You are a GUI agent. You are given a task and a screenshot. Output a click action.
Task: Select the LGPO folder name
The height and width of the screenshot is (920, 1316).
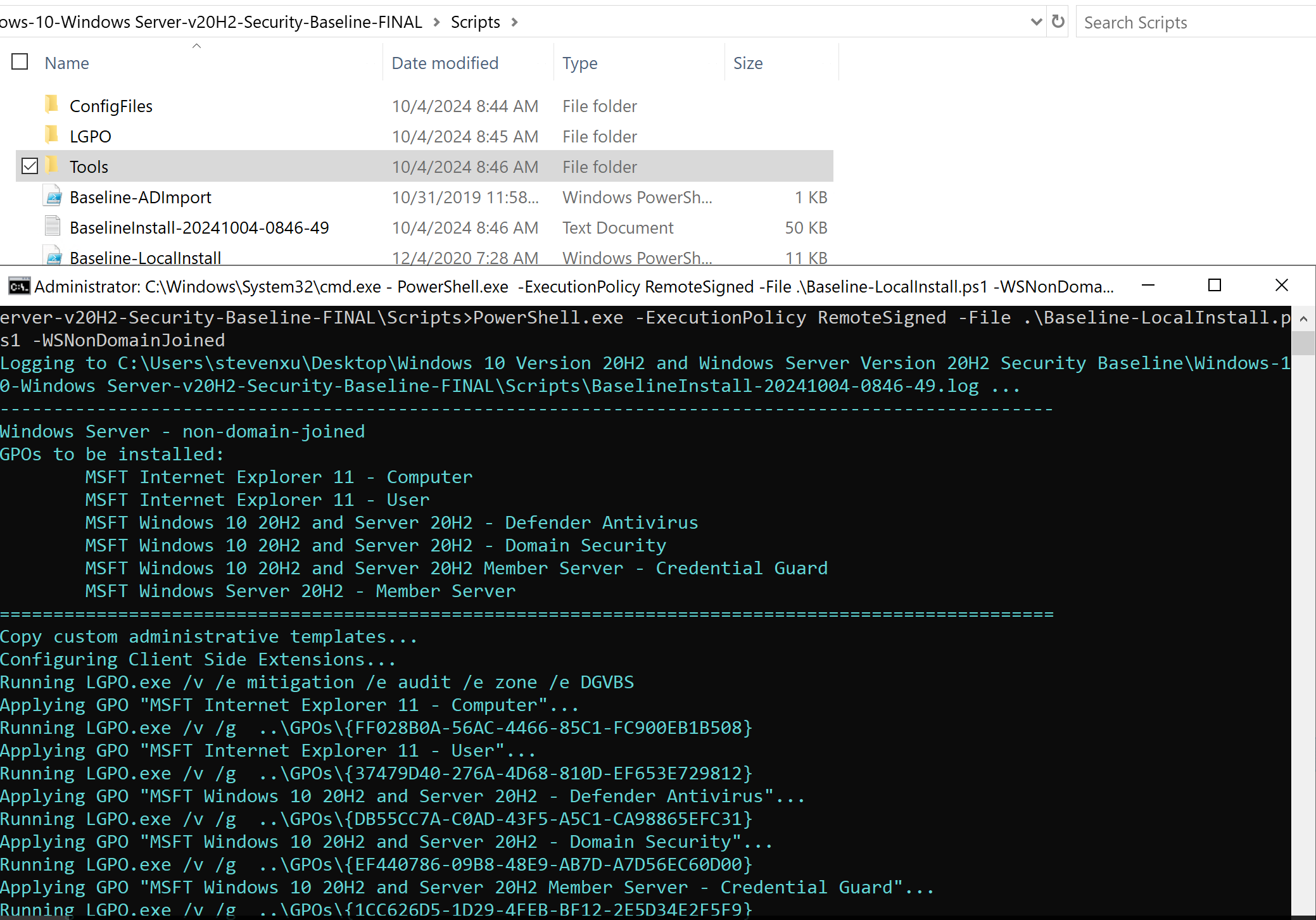[91, 136]
